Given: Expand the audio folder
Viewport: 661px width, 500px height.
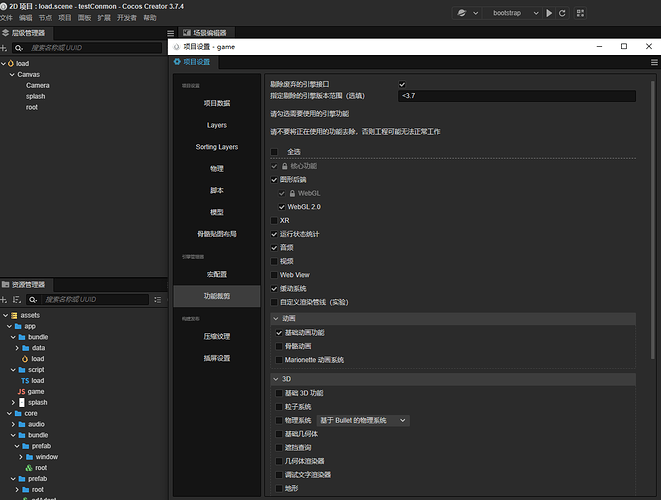Looking at the screenshot, I should tap(13, 424).
